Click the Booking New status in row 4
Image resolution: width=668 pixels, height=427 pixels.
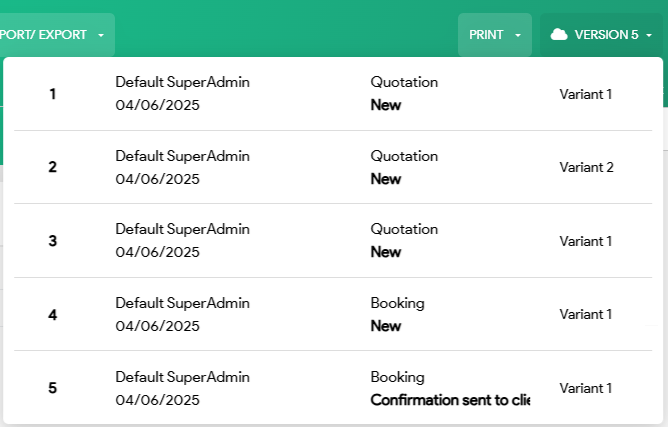[386, 325]
